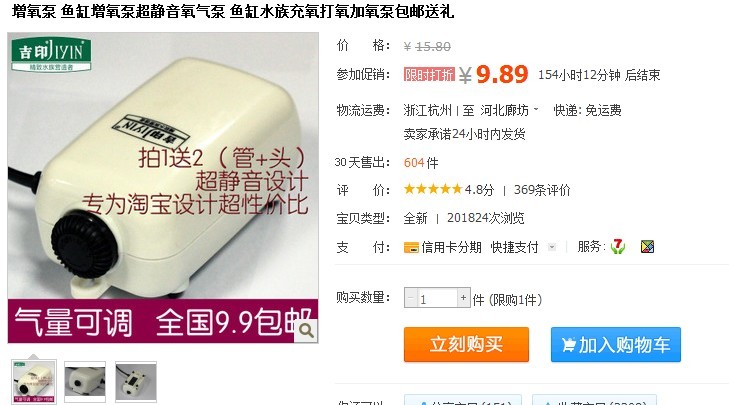This screenshot has height=405, width=729.
Task: Click the 立刻购买 buy now button
Action: click(466, 345)
